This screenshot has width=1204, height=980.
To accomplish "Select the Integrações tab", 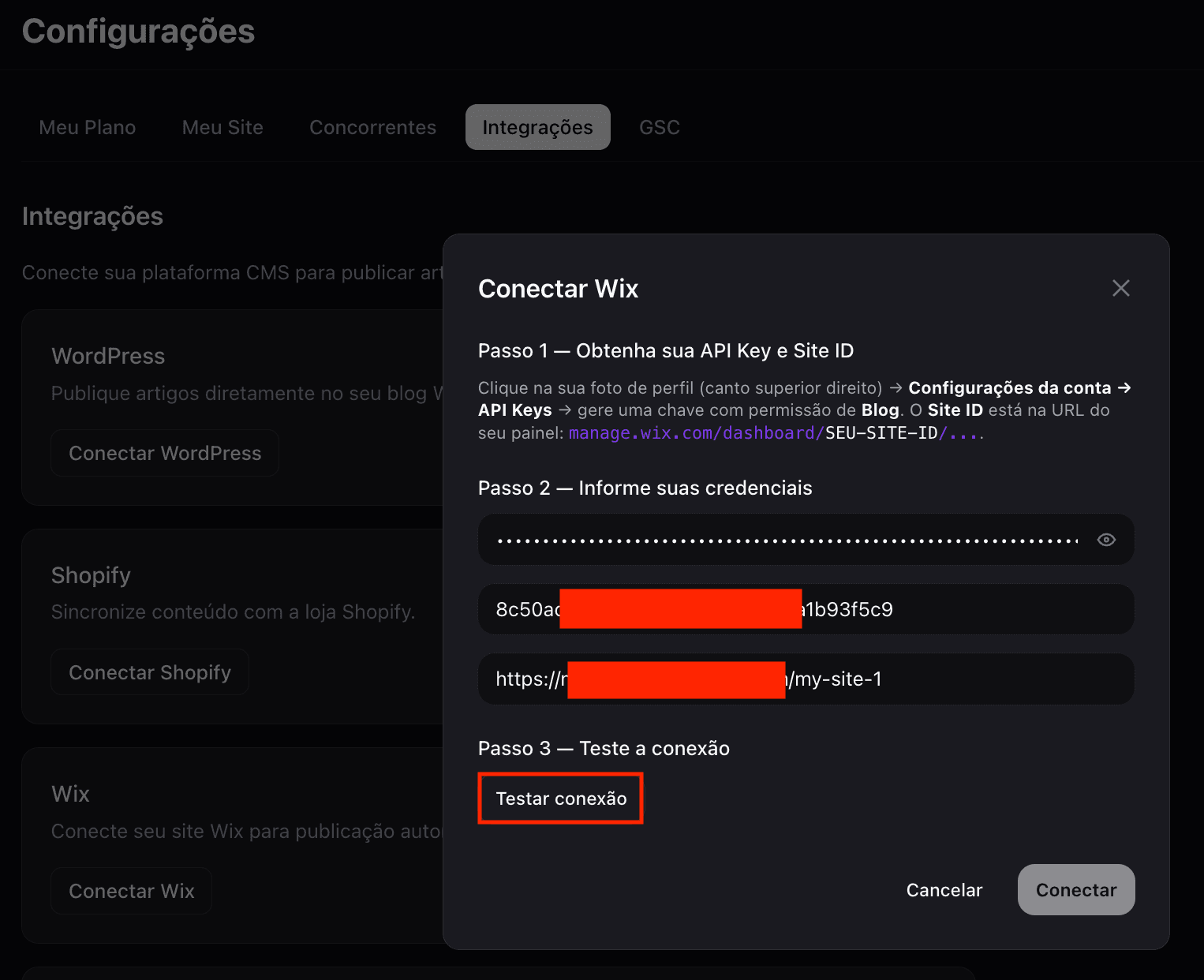I will (537, 127).
